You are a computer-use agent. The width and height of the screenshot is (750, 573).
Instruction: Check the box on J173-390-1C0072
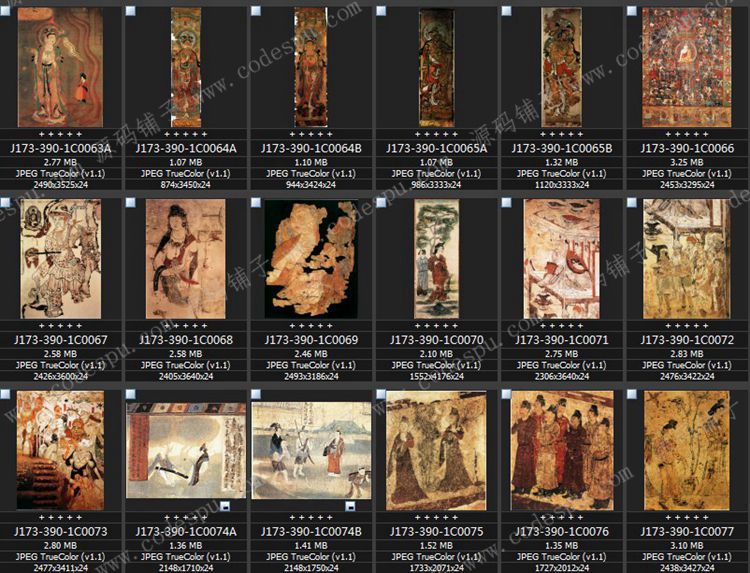pyautogui.click(x=632, y=202)
